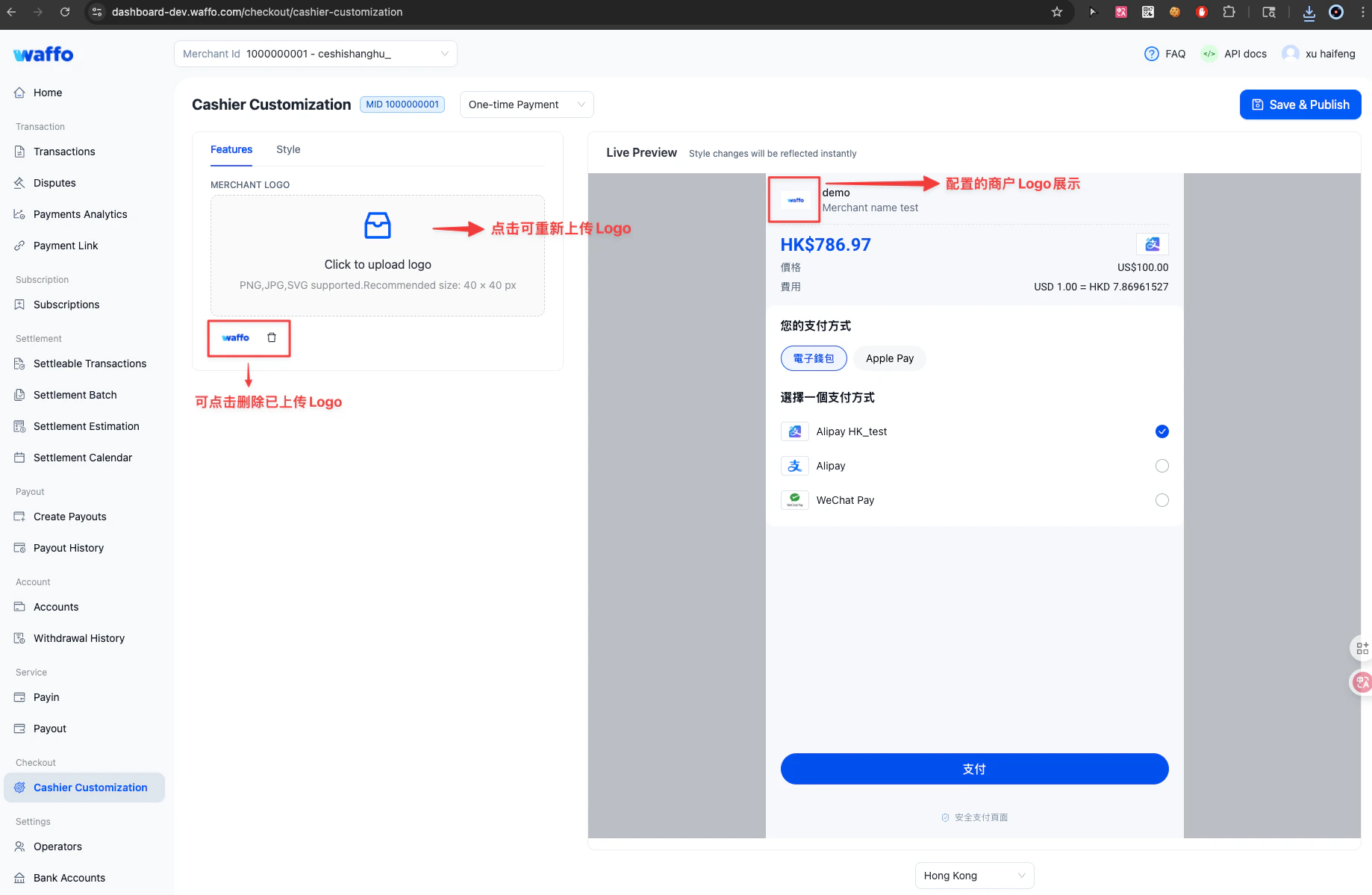Image resolution: width=1372 pixels, height=895 pixels.
Task: Click the upload logo inbox icon
Action: [x=378, y=225]
